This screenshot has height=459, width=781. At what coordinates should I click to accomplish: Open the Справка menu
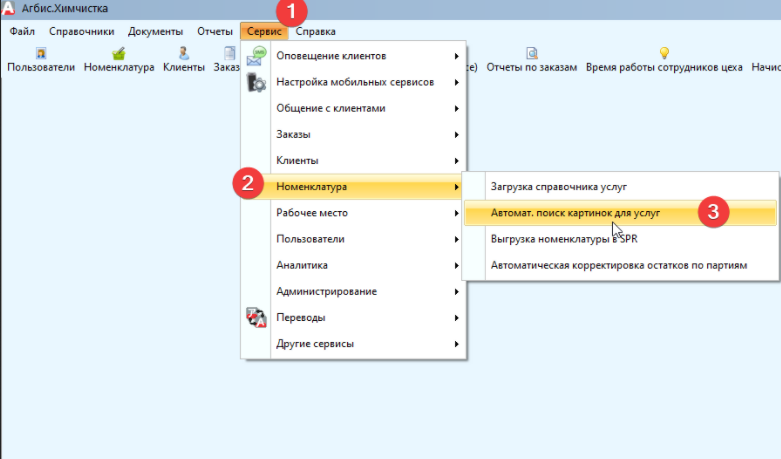316,31
